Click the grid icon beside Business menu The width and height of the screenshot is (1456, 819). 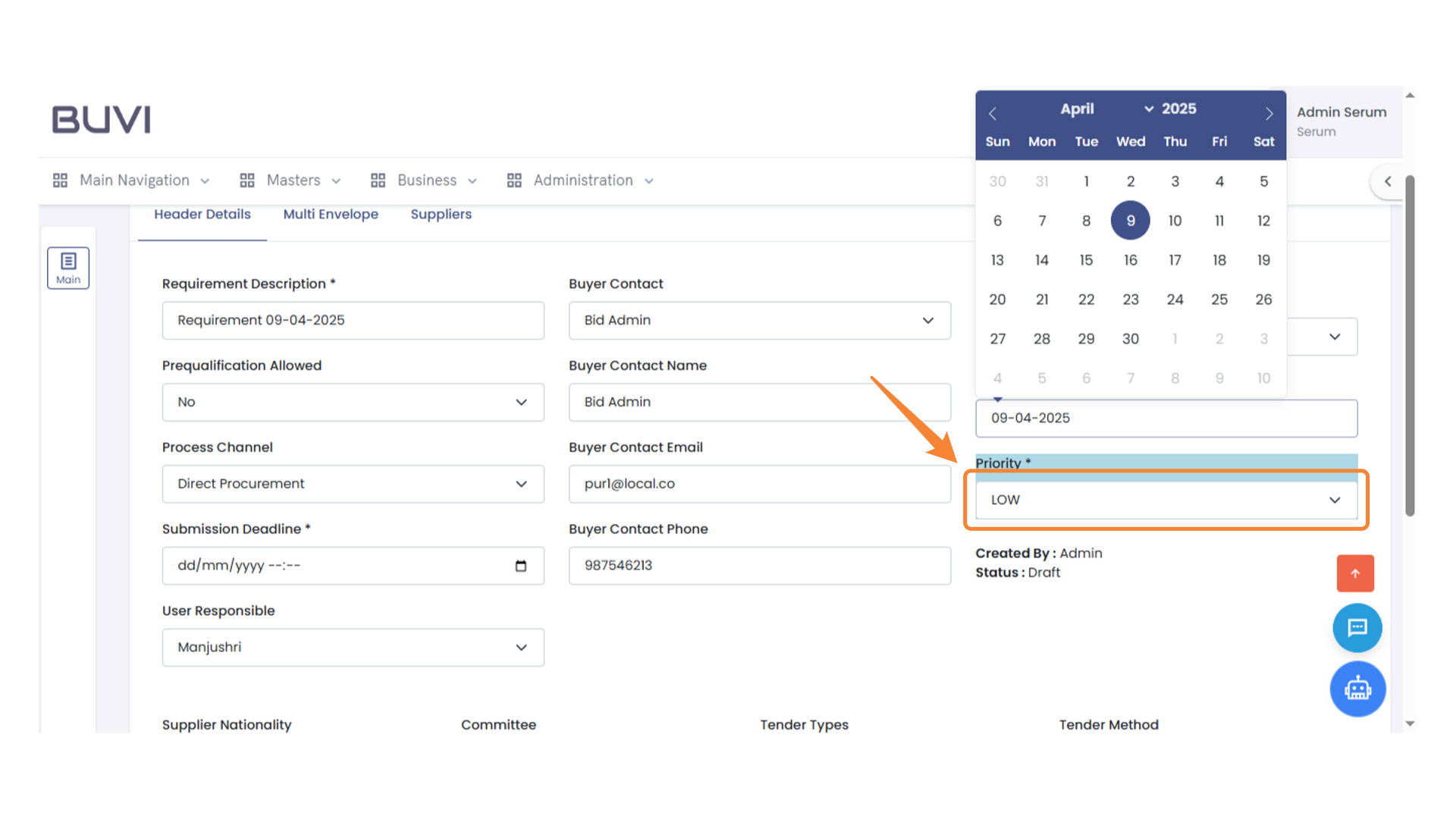pyautogui.click(x=378, y=180)
